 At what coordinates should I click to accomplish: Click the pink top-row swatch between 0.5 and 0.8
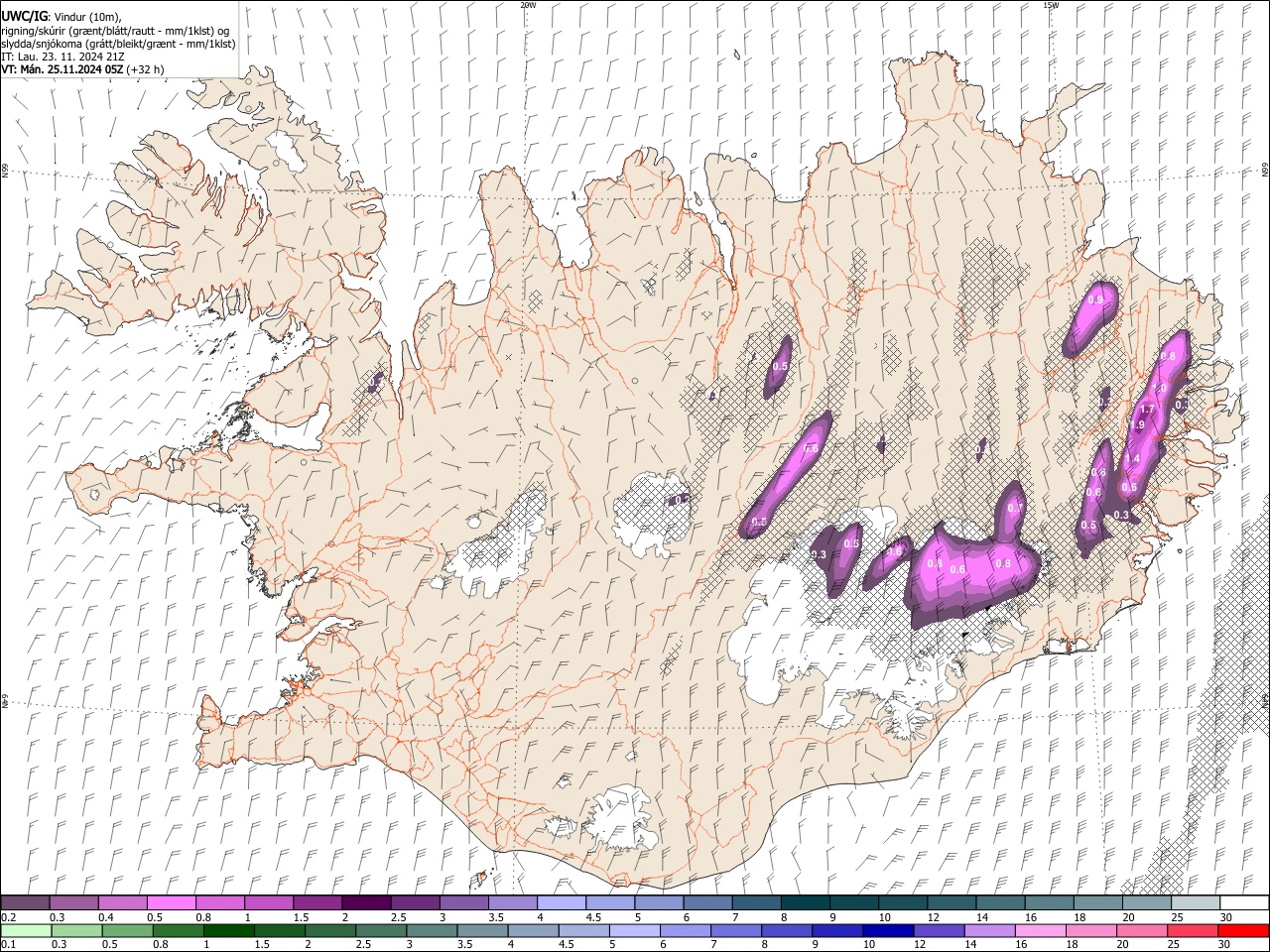point(171,902)
